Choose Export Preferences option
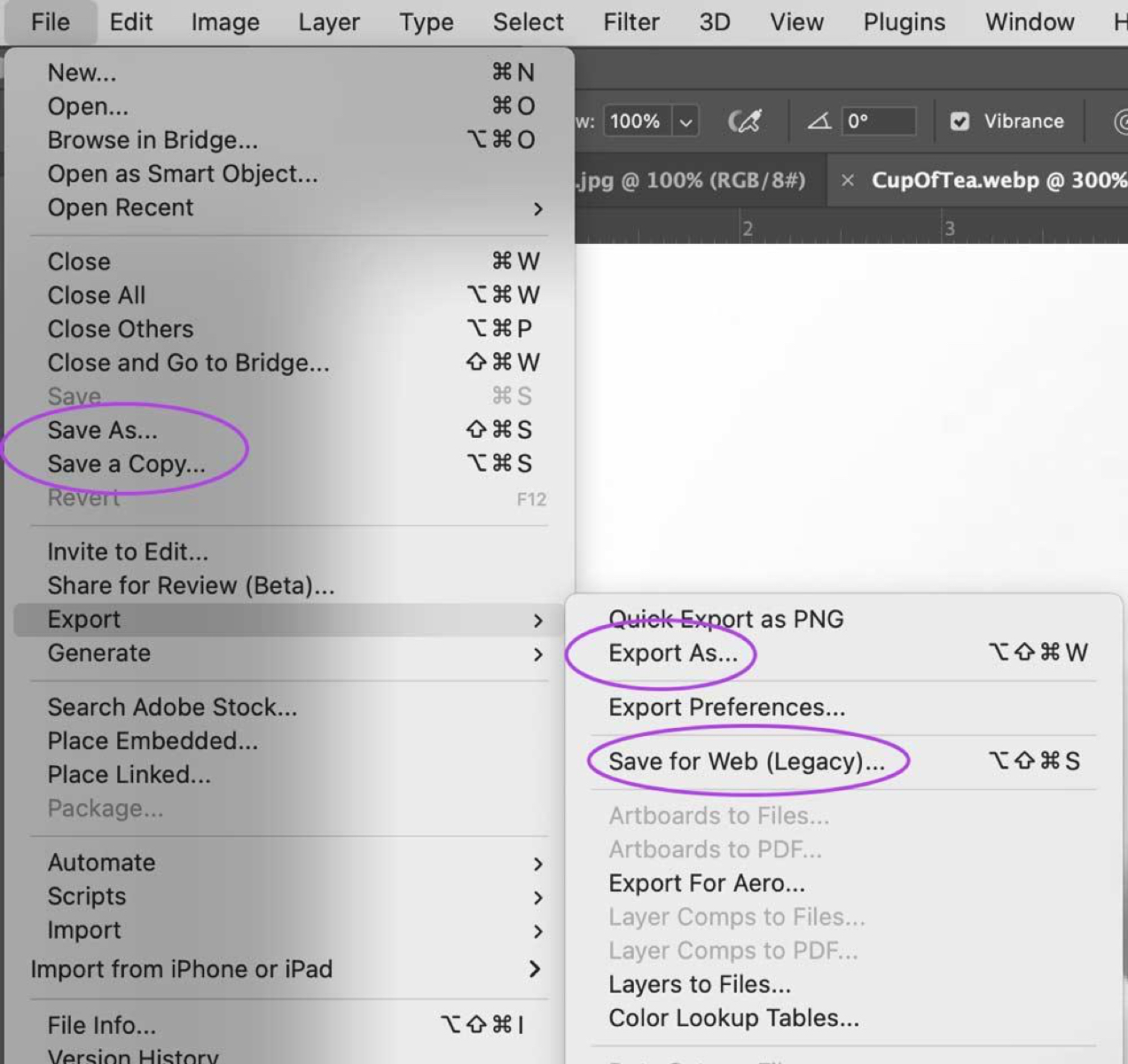1128x1064 pixels. click(726, 708)
